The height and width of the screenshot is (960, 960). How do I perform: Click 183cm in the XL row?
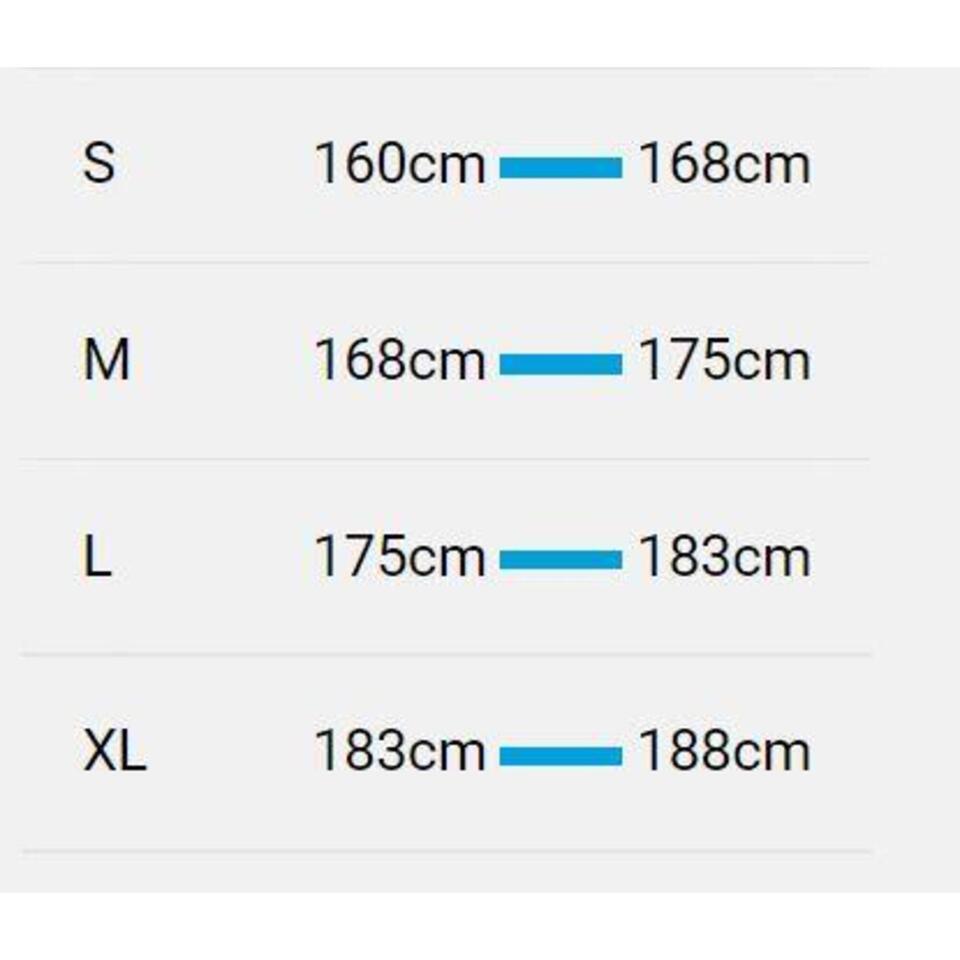tap(399, 752)
